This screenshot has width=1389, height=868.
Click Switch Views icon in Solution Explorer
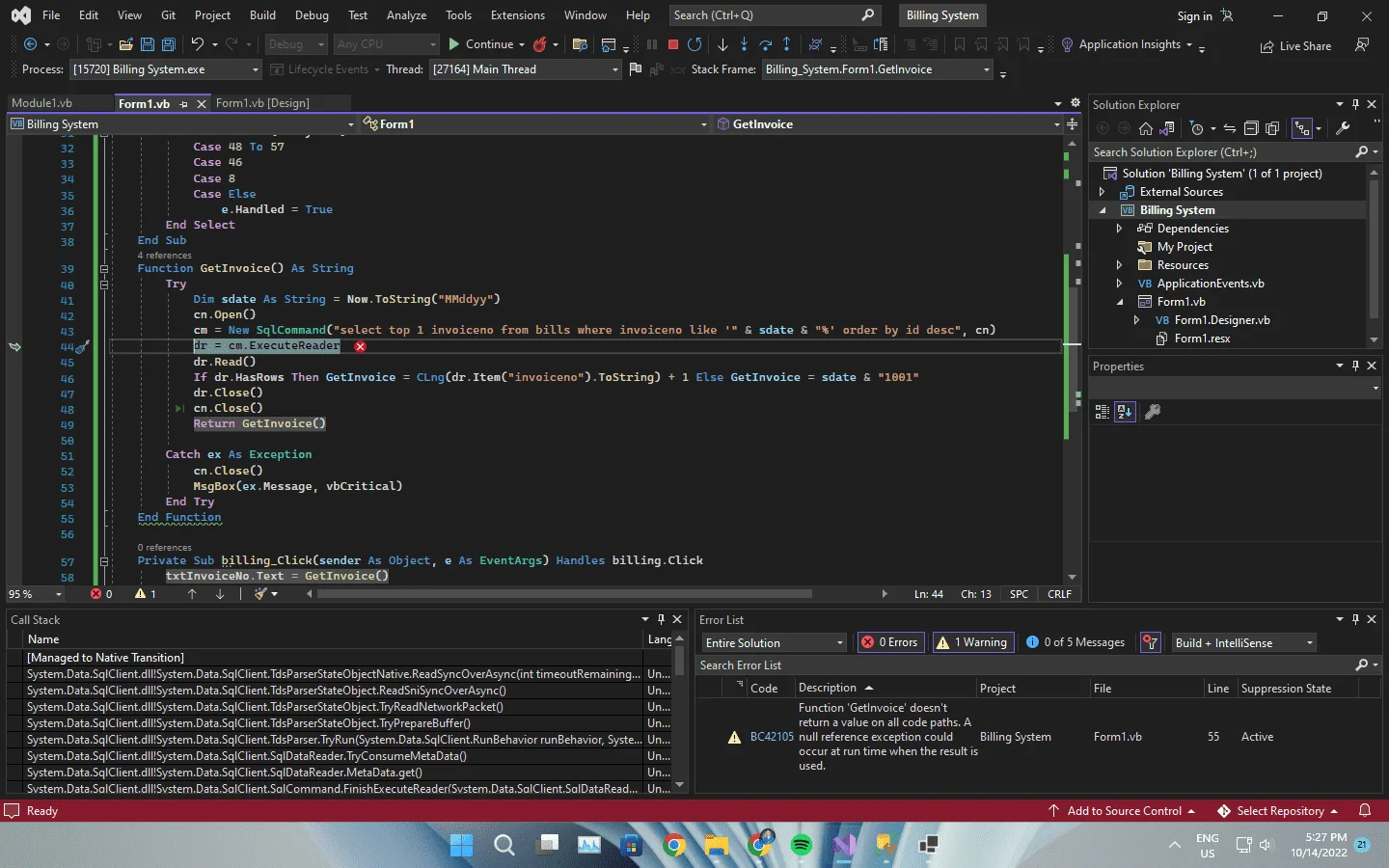coord(1167,128)
